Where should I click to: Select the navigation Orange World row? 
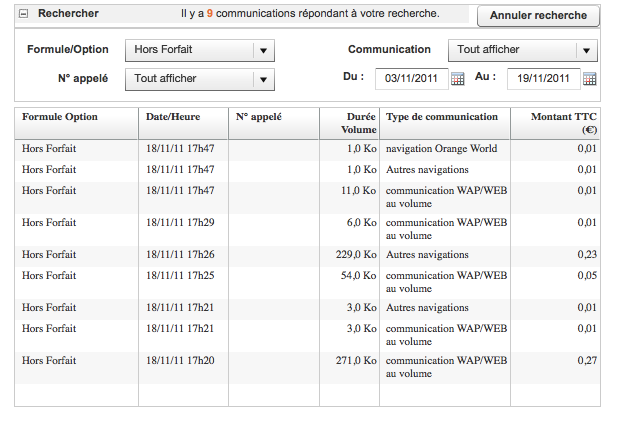(441, 149)
